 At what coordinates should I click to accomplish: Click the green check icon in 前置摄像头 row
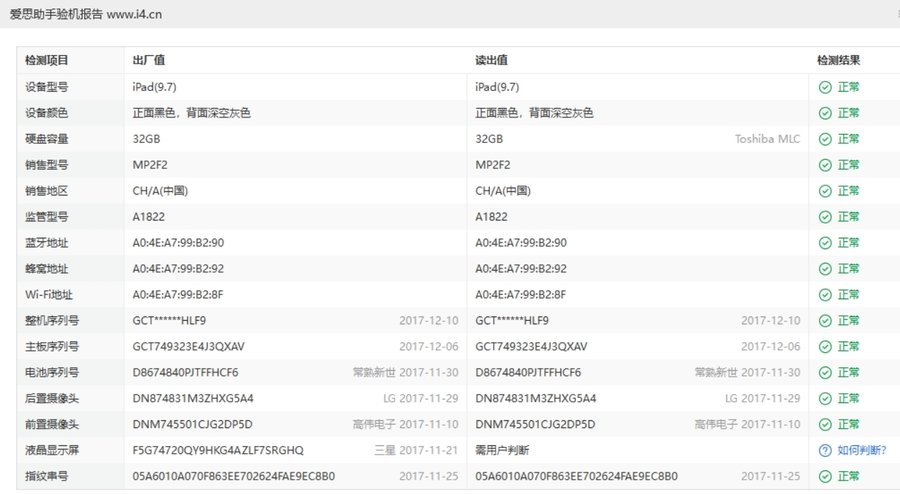pyautogui.click(x=825, y=425)
